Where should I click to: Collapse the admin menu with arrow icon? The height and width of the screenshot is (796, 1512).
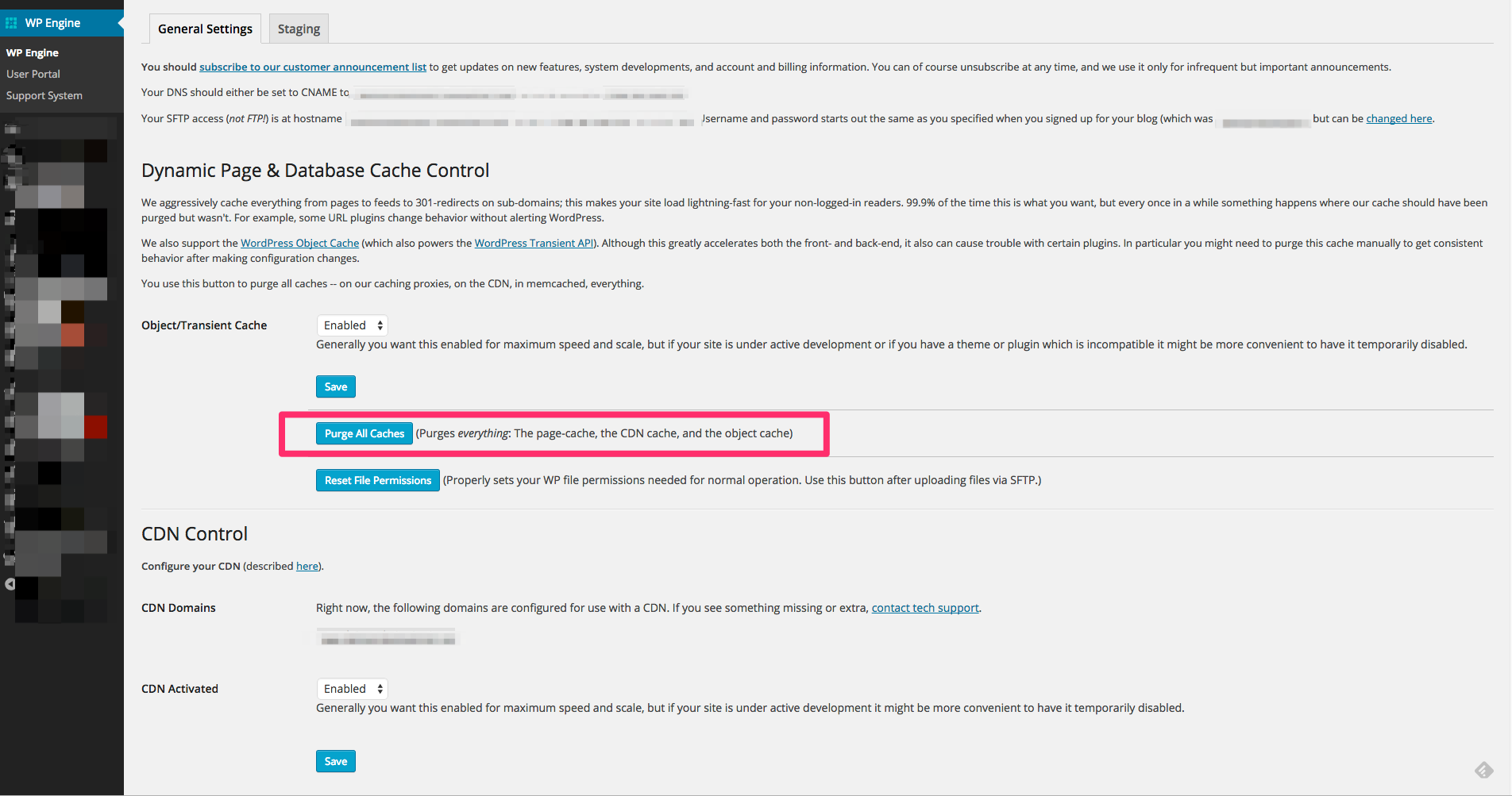coord(10,584)
